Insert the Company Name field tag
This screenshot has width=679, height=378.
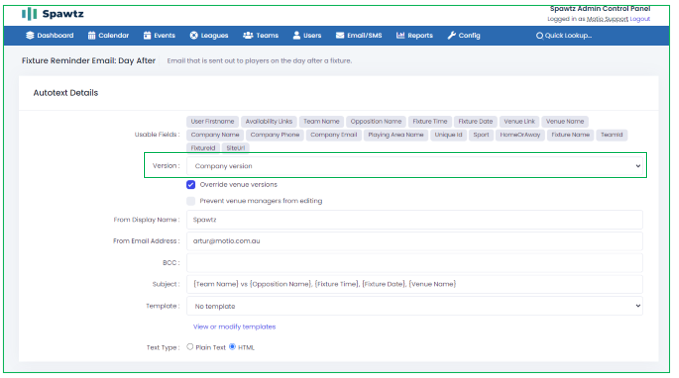(x=215, y=135)
